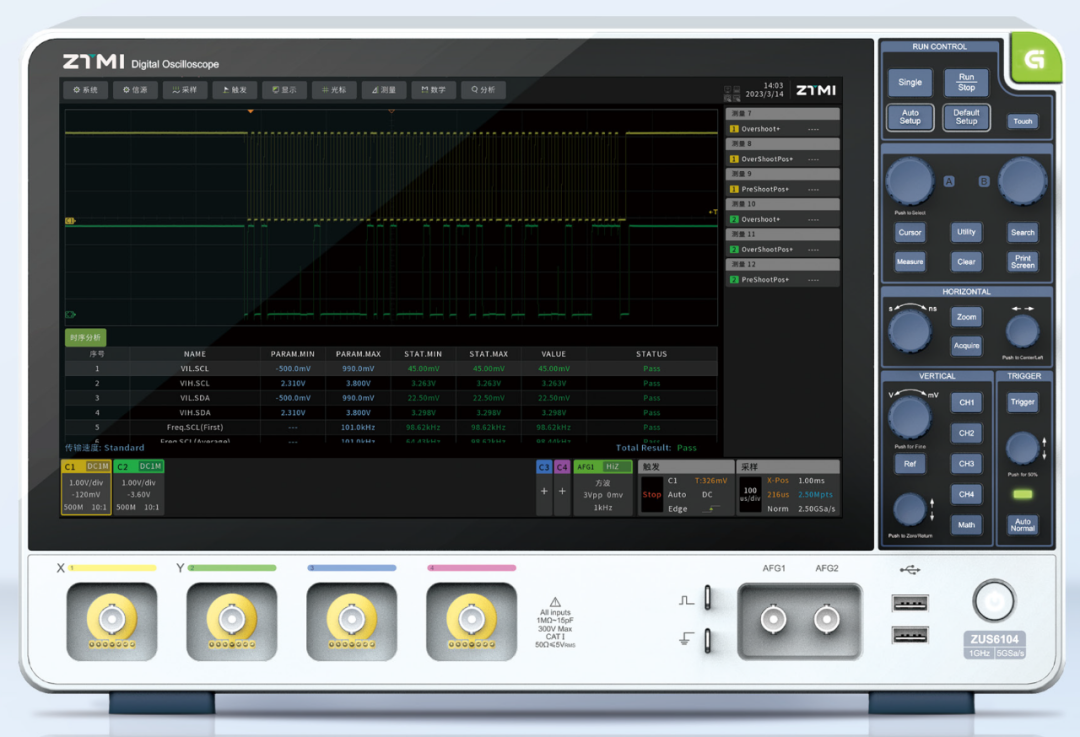The image size is (1080, 737).
Task: Select measurement 12 PreShootPos+ entry
Action: pos(782,280)
